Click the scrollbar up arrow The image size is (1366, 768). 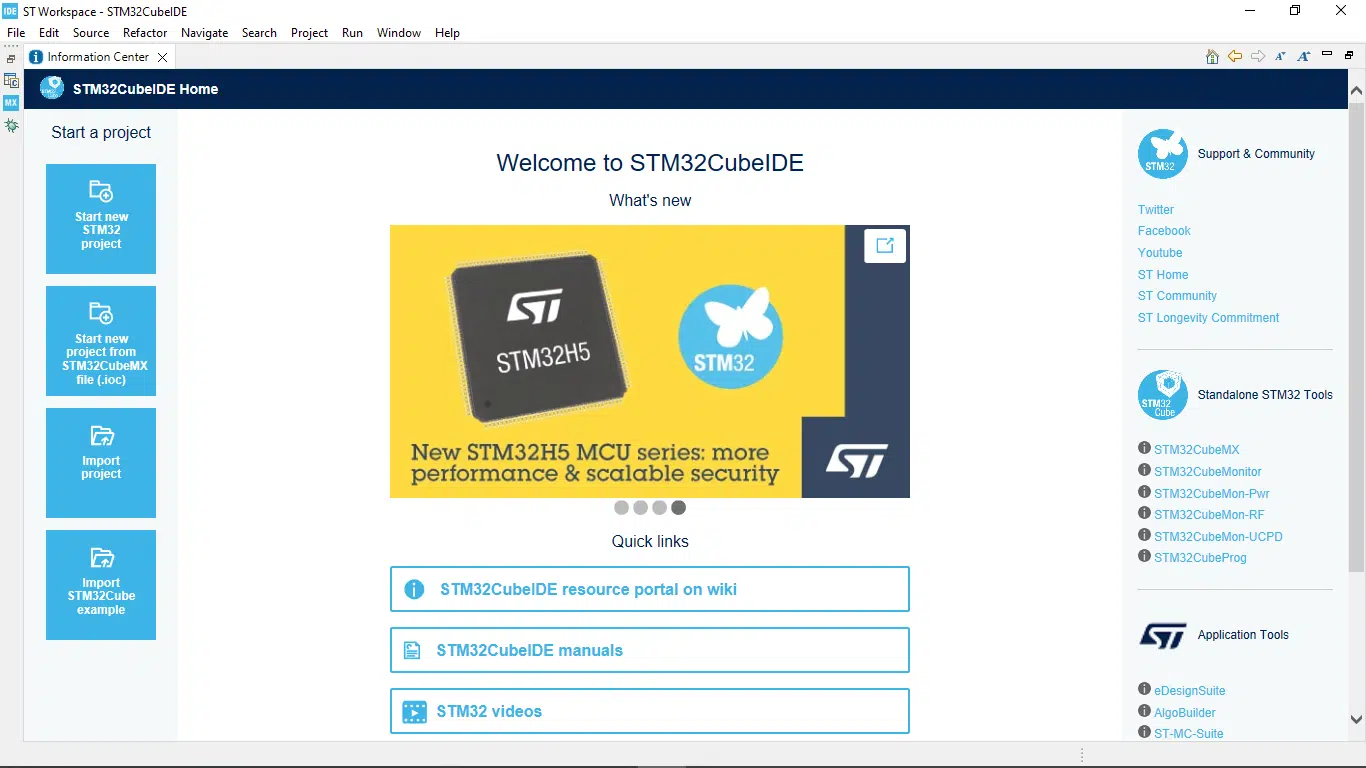[1357, 90]
